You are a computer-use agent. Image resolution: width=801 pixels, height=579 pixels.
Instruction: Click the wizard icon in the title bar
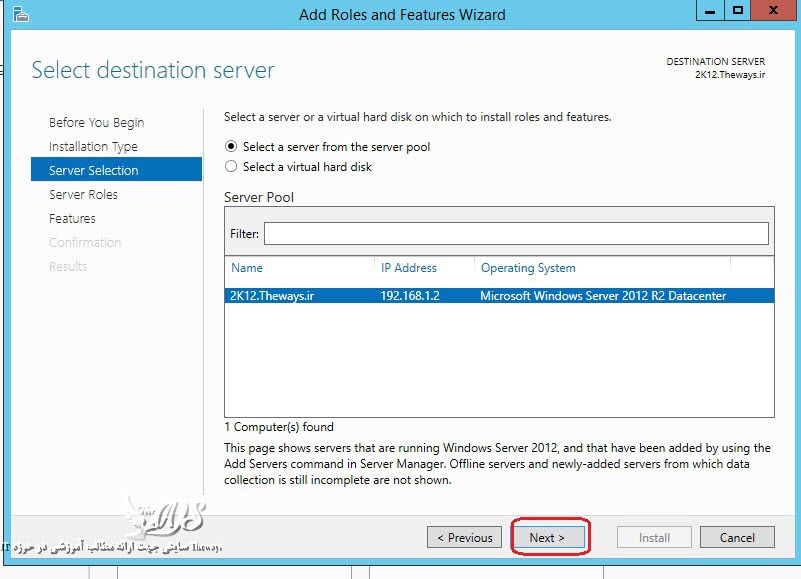20,14
